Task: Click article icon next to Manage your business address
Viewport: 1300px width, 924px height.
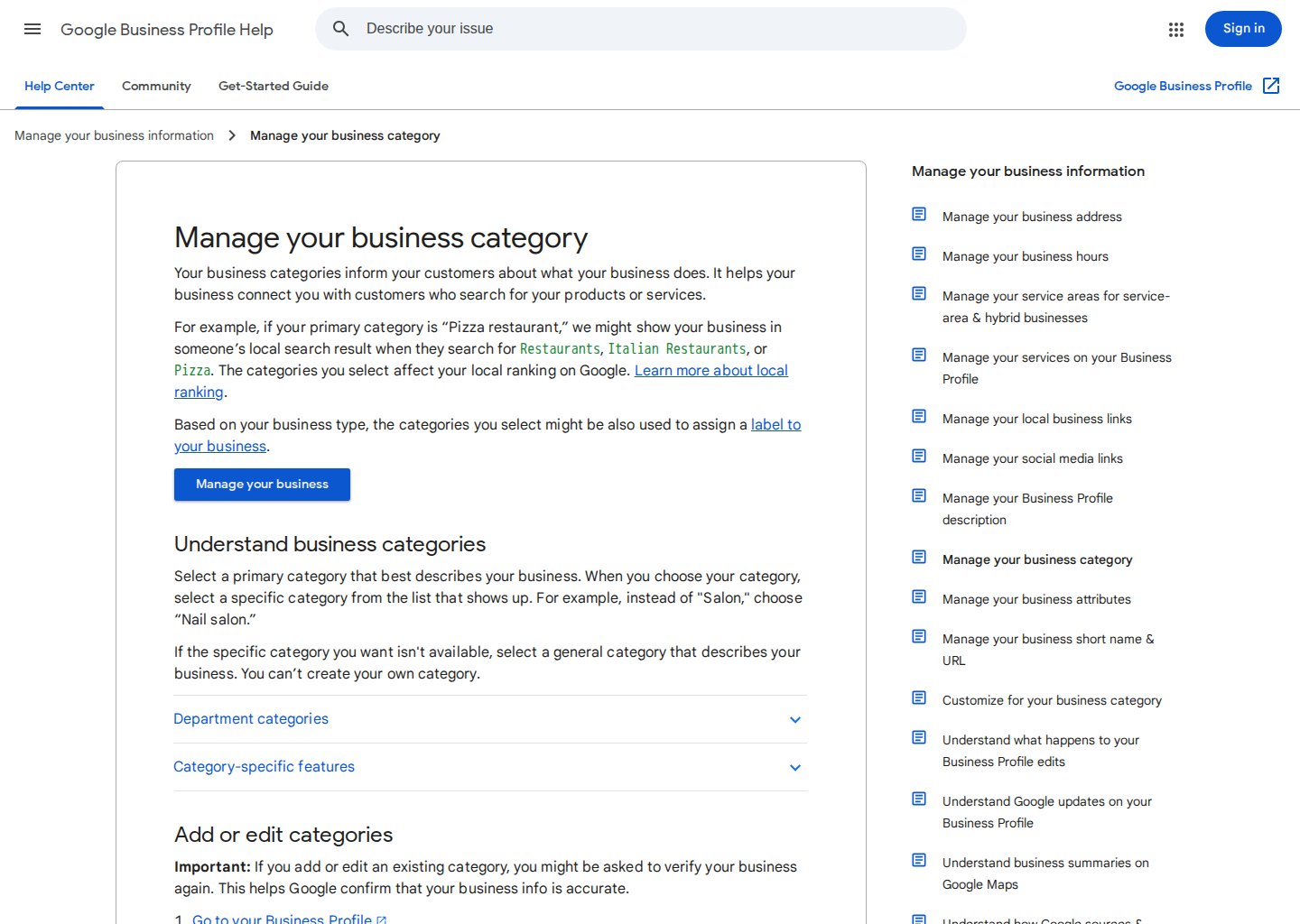Action: point(919,215)
